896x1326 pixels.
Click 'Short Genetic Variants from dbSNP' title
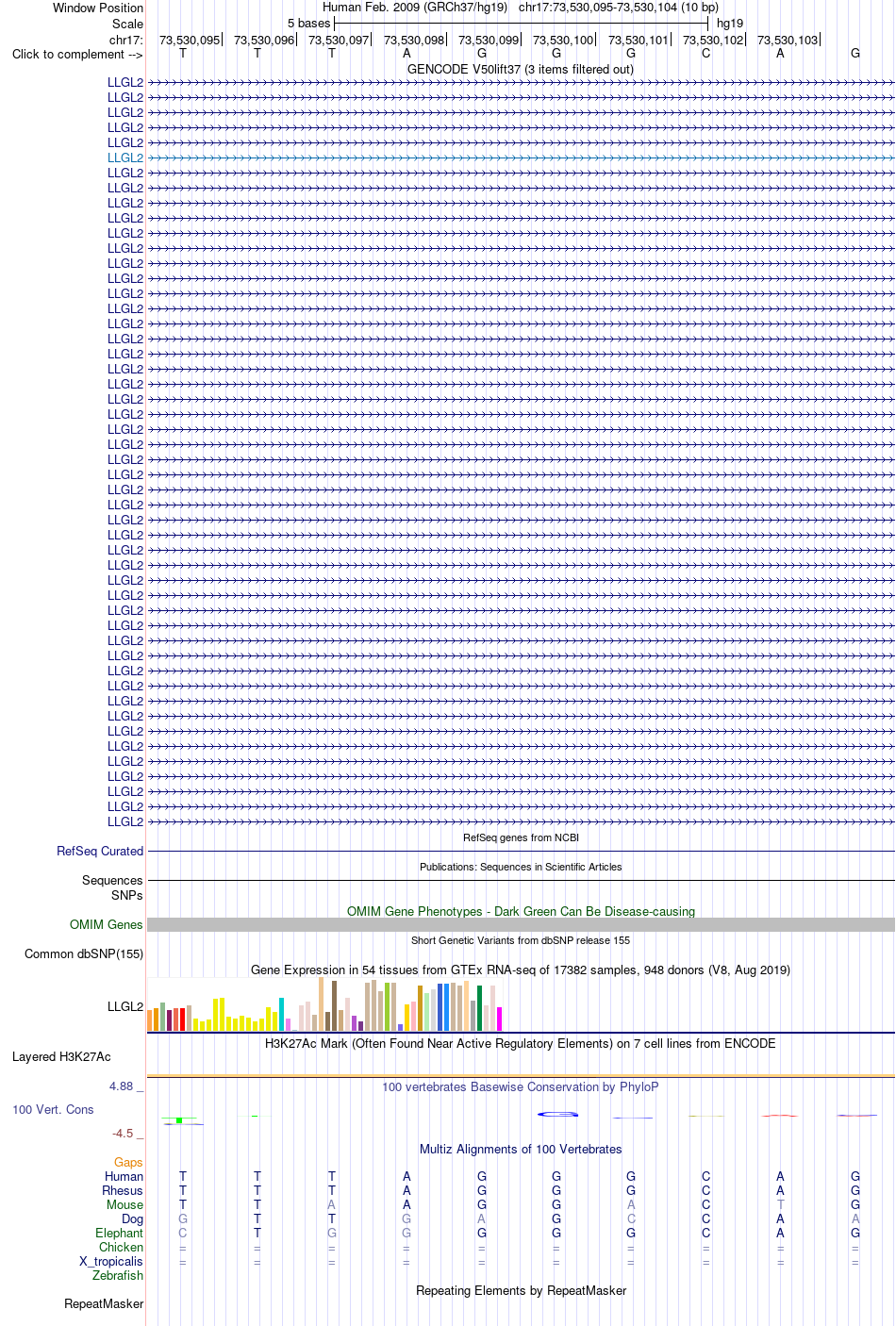click(521, 940)
